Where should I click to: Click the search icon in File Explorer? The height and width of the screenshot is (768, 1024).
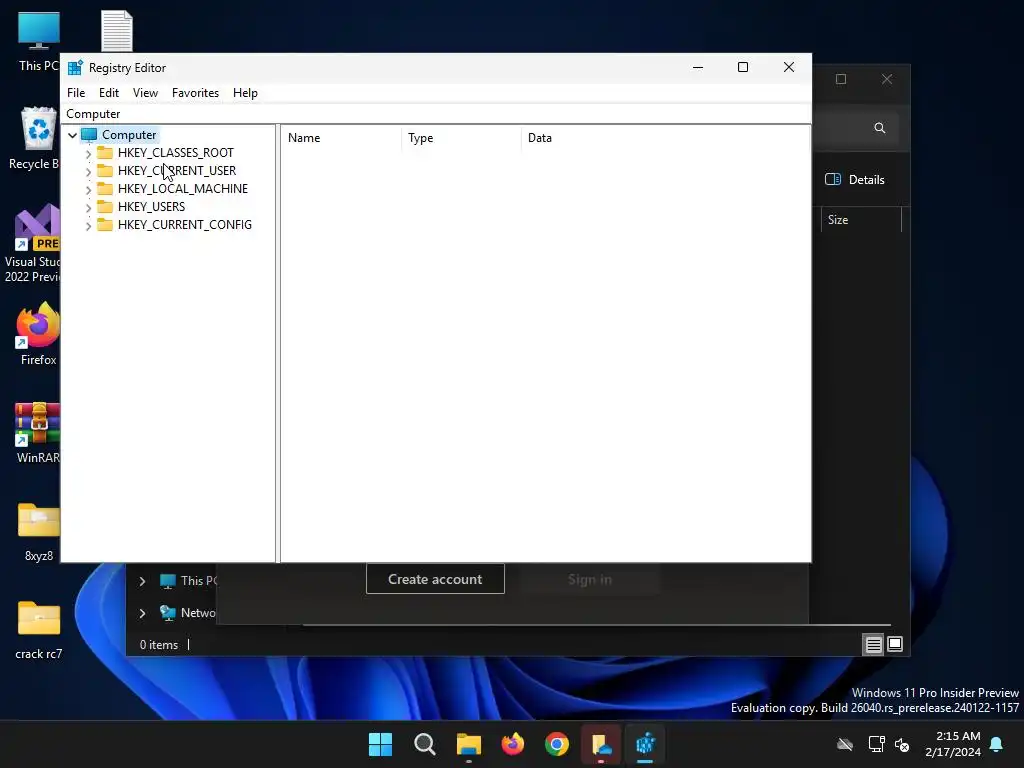(880, 128)
